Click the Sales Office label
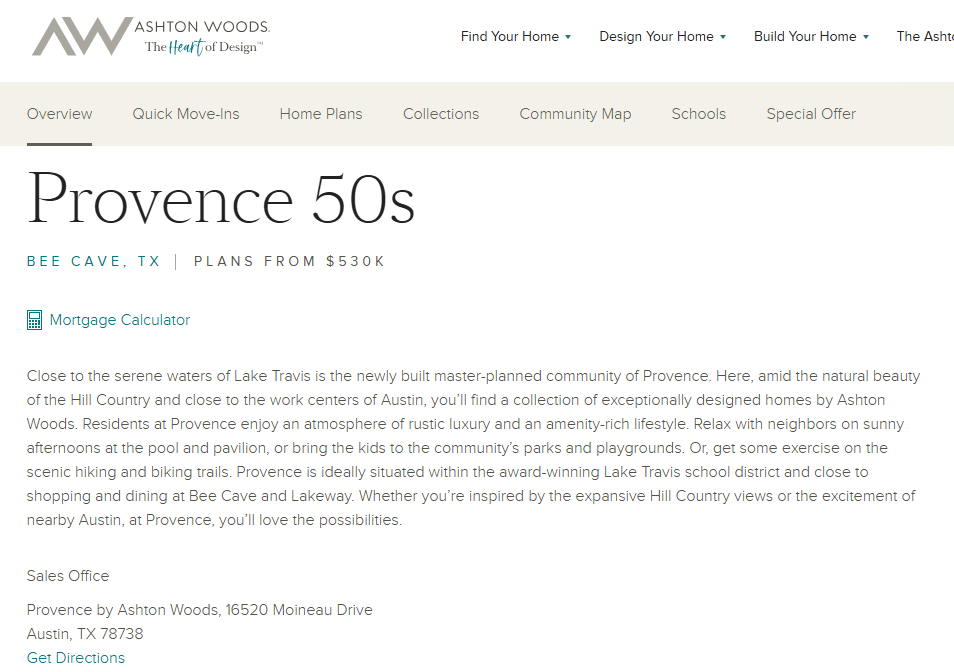Image resolution: width=954 pixels, height=672 pixels. point(68,575)
